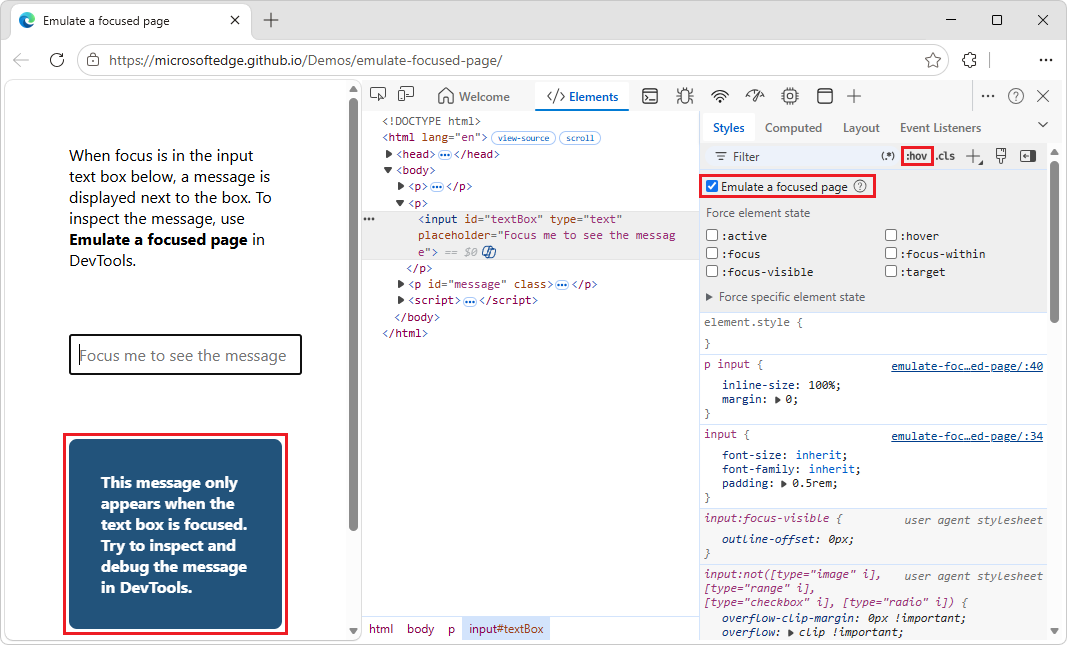Select the Inspect element tool icon

point(378,95)
